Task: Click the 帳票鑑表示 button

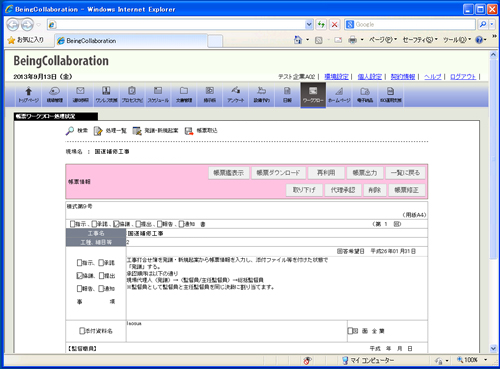Action: click(x=229, y=173)
